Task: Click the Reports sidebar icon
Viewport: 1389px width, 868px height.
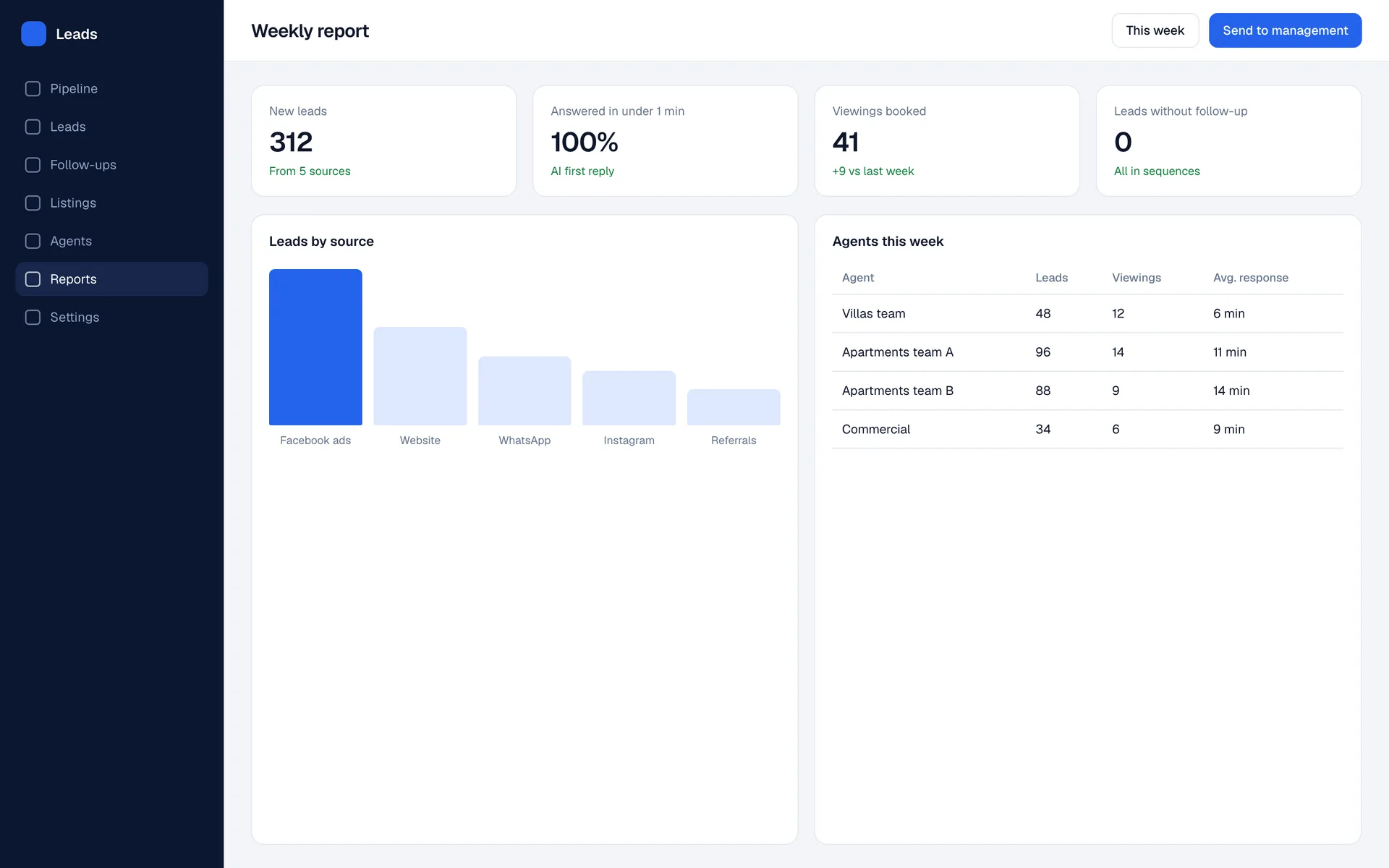Action: (x=33, y=279)
